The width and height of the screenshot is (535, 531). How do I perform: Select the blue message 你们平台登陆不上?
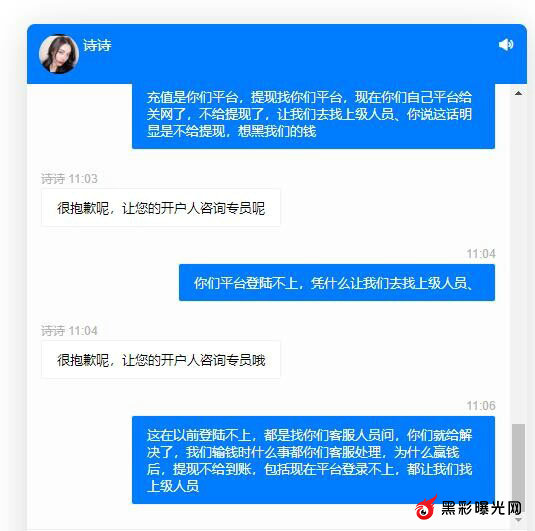(337, 283)
